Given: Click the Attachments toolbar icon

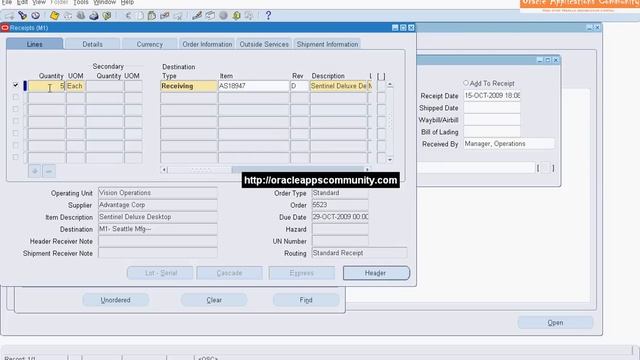Looking at the screenshot, I should (x=236, y=16).
